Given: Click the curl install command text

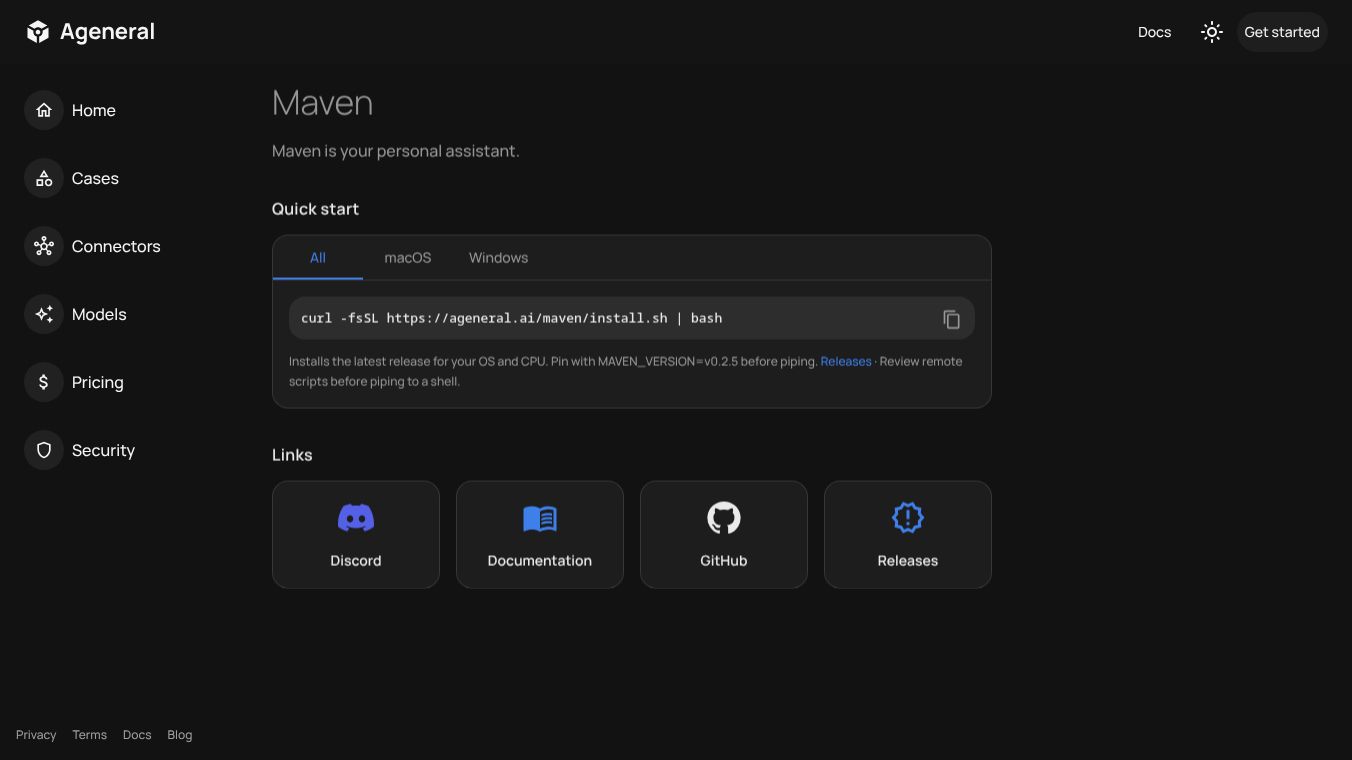Looking at the screenshot, I should coord(511,318).
